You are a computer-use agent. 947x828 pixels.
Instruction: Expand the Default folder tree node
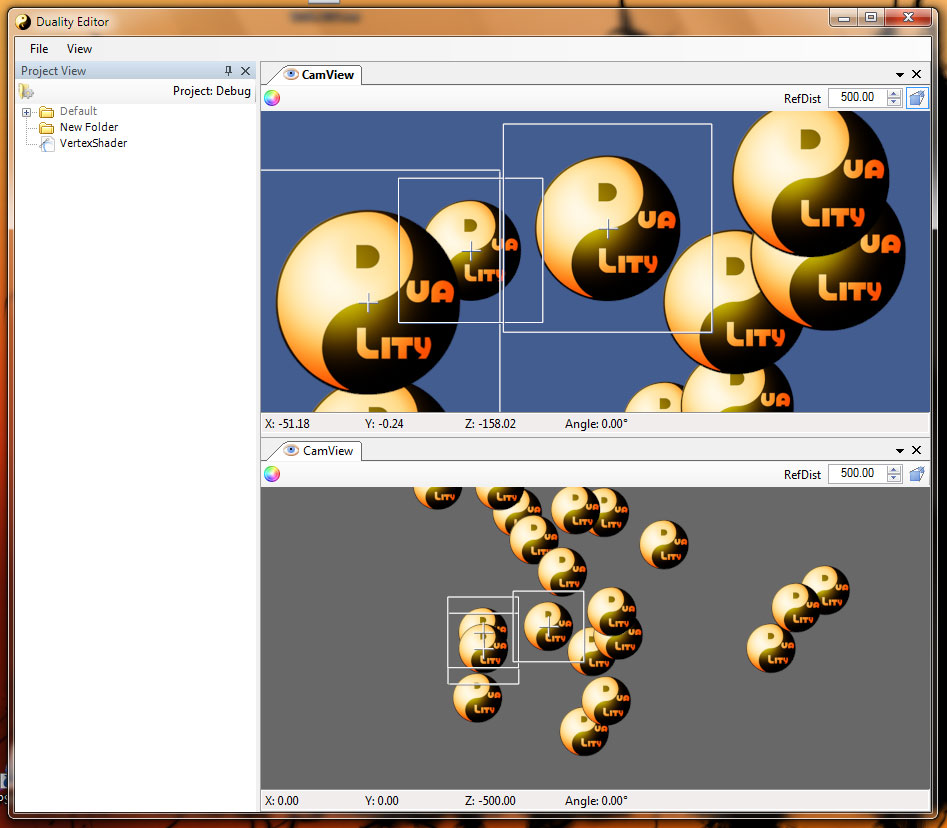[27, 112]
